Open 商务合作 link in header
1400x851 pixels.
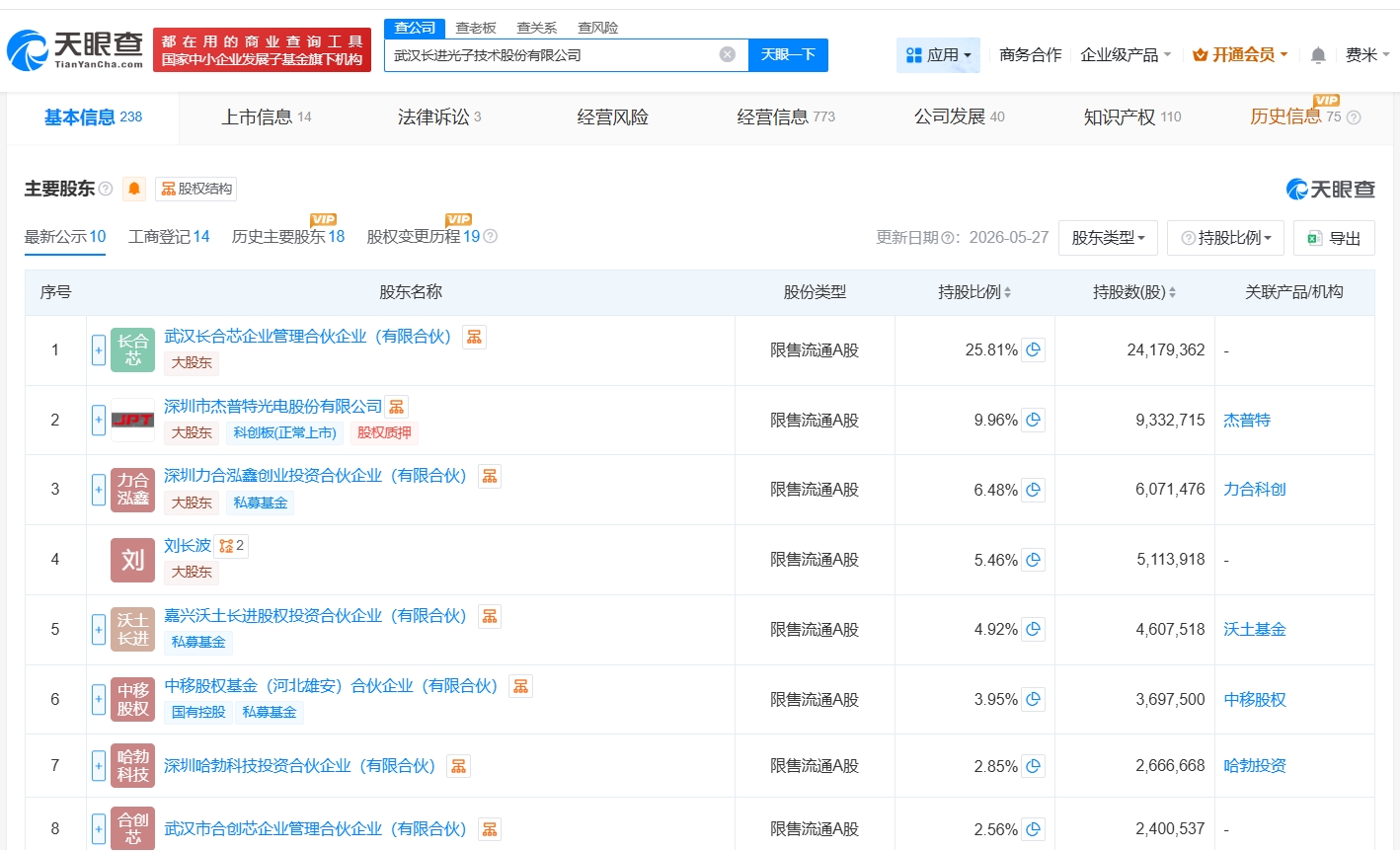click(1031, 55)
